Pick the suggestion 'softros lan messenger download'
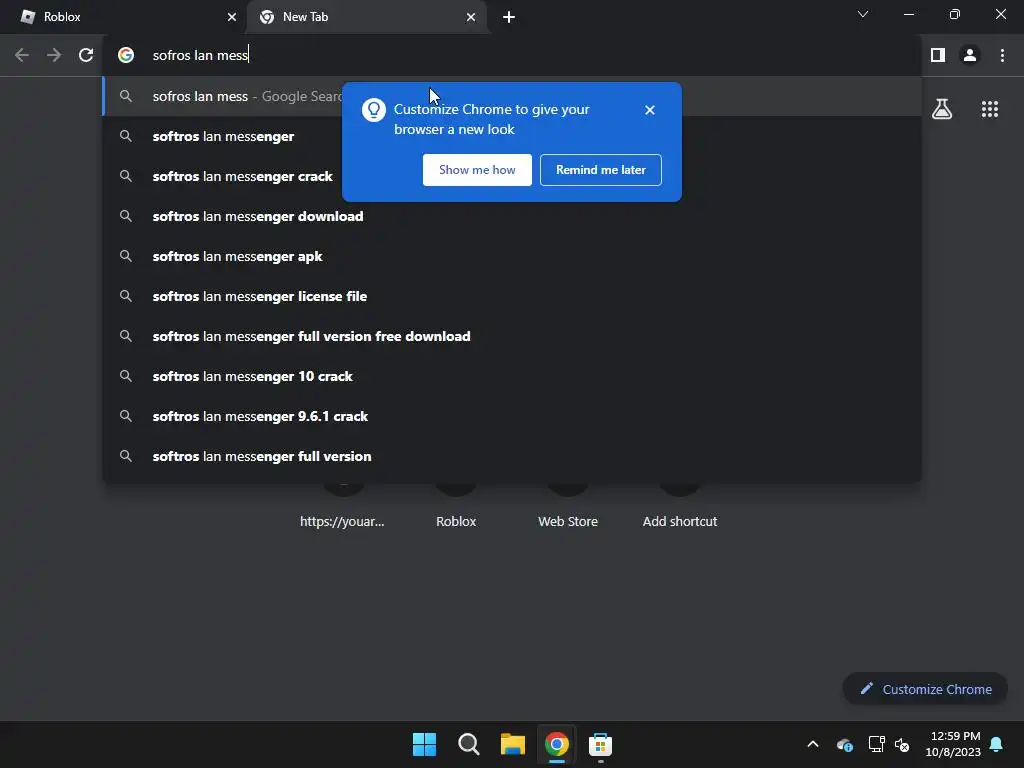This screenshot has width=1024, height=768. (x=512, y=216)
